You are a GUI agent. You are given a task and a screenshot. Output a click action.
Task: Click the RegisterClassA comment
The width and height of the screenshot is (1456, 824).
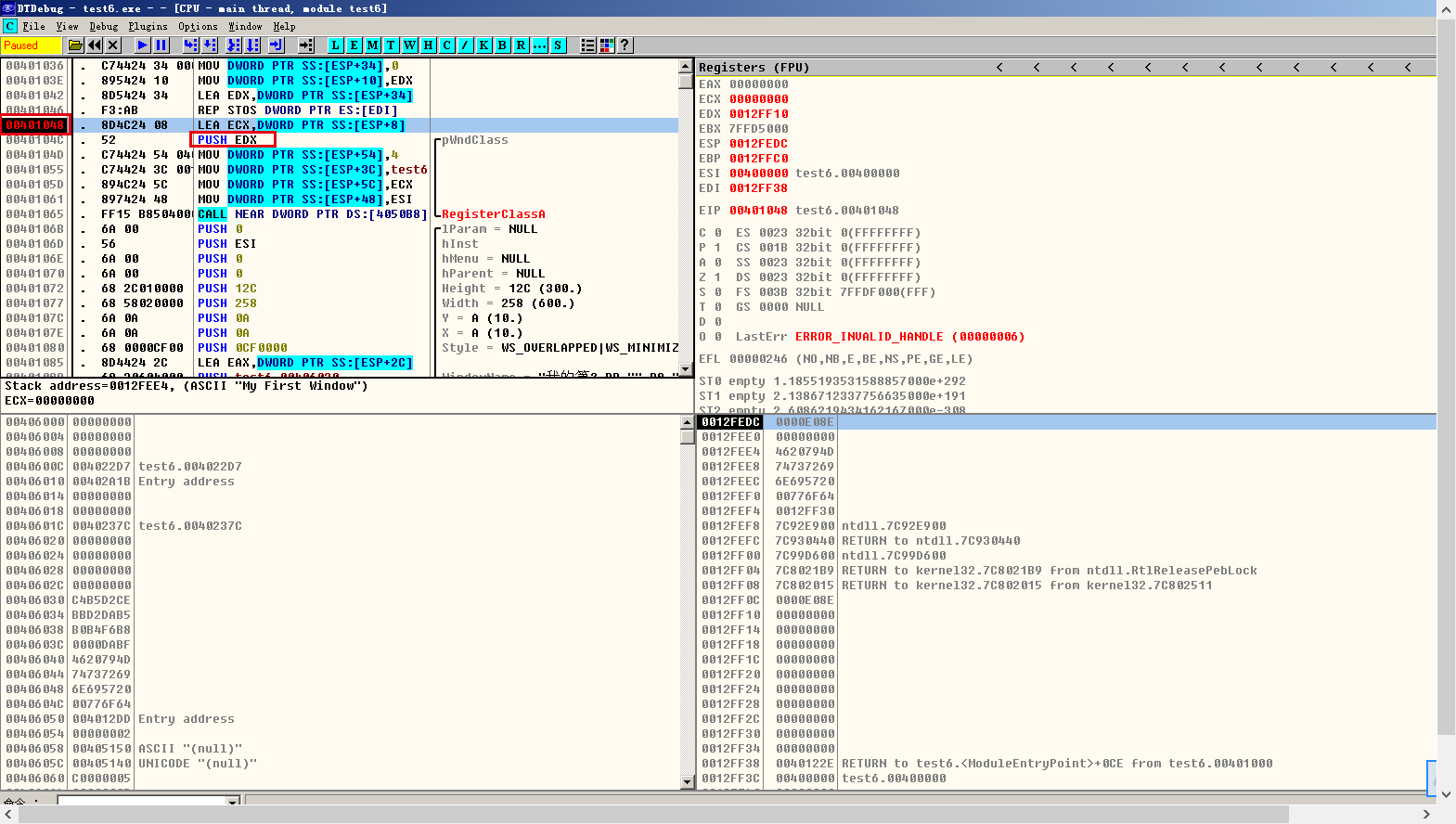493,213
